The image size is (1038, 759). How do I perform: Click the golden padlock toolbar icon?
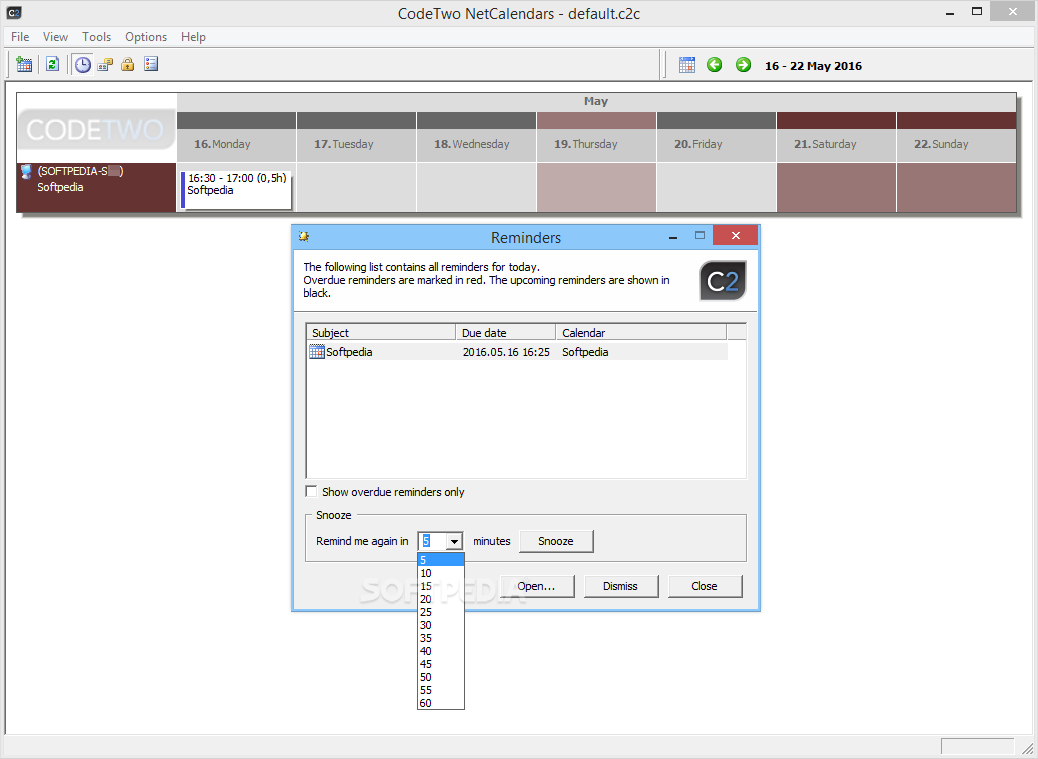[x=128, y=64]
